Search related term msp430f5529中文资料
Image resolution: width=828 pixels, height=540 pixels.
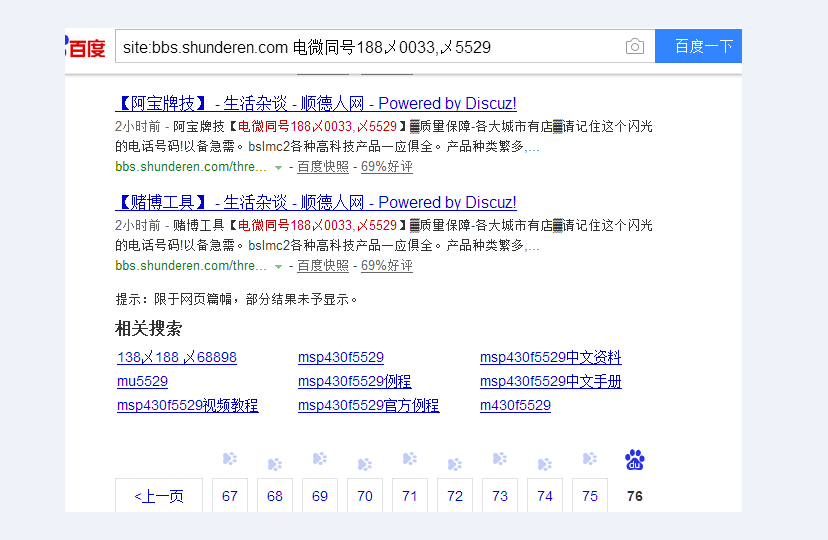(551, 357)
